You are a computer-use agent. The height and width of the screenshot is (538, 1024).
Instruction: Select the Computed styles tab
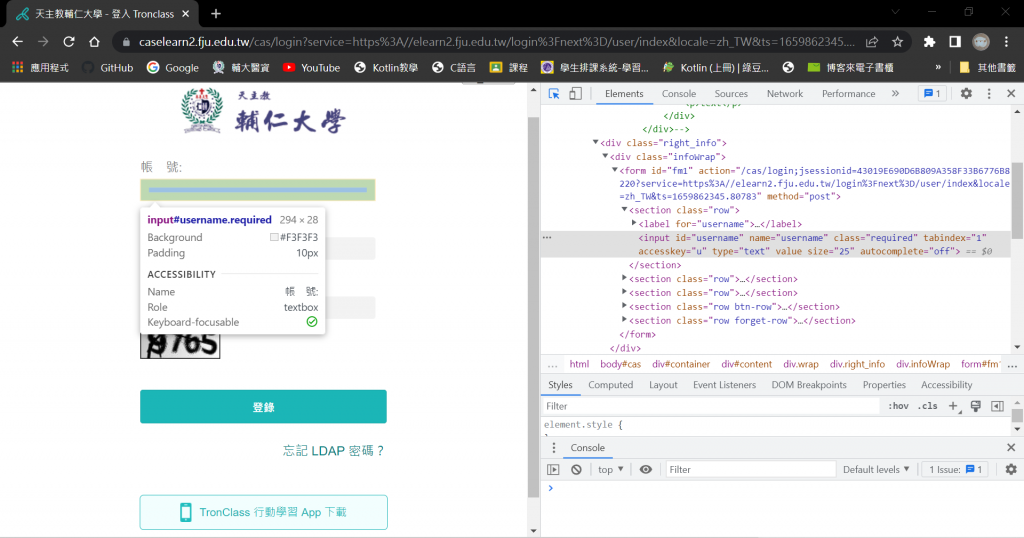click(610, 385)
